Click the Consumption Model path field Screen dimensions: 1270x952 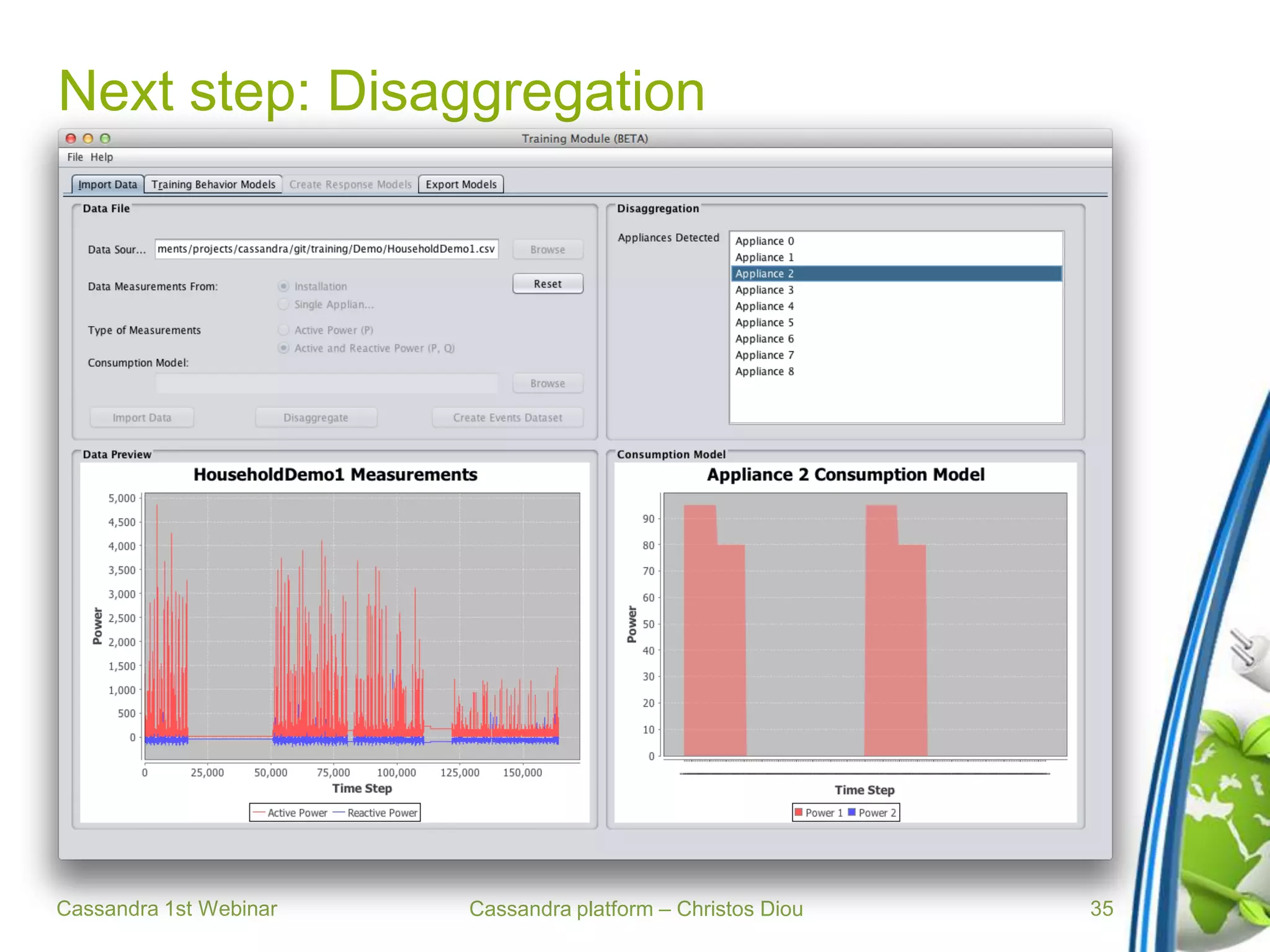326,383
